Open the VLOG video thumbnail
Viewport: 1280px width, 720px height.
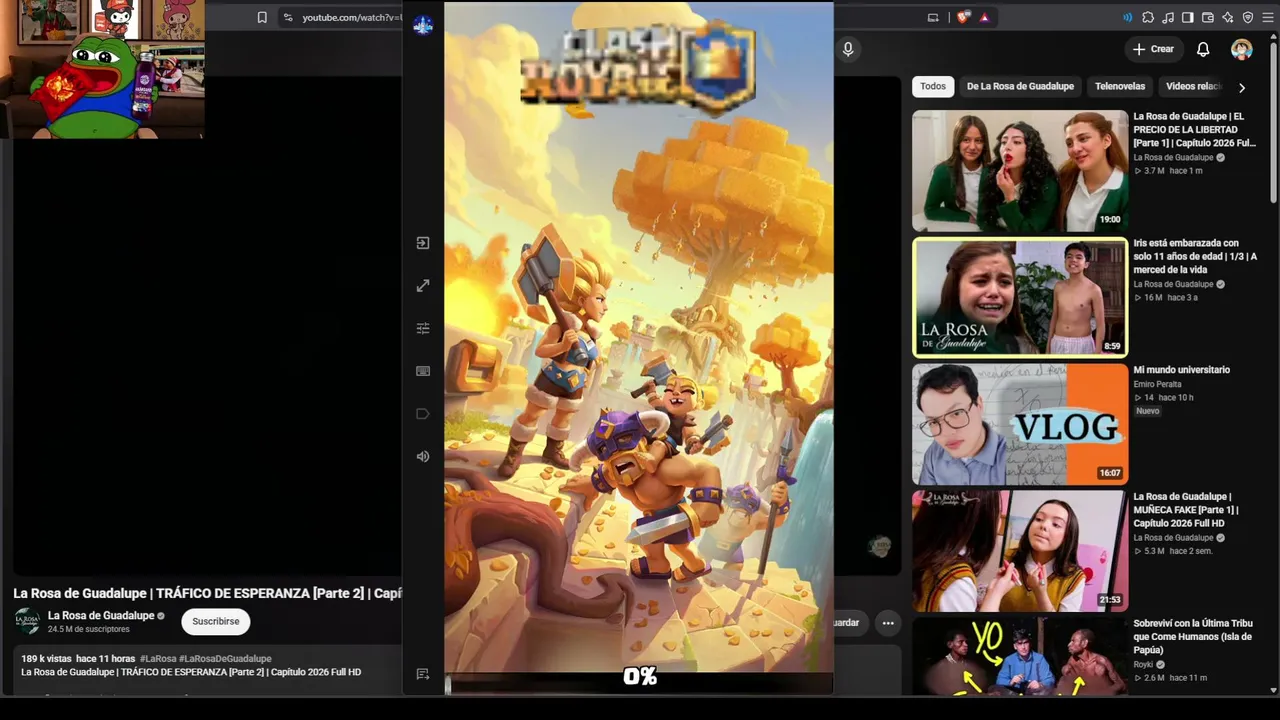1020,424
